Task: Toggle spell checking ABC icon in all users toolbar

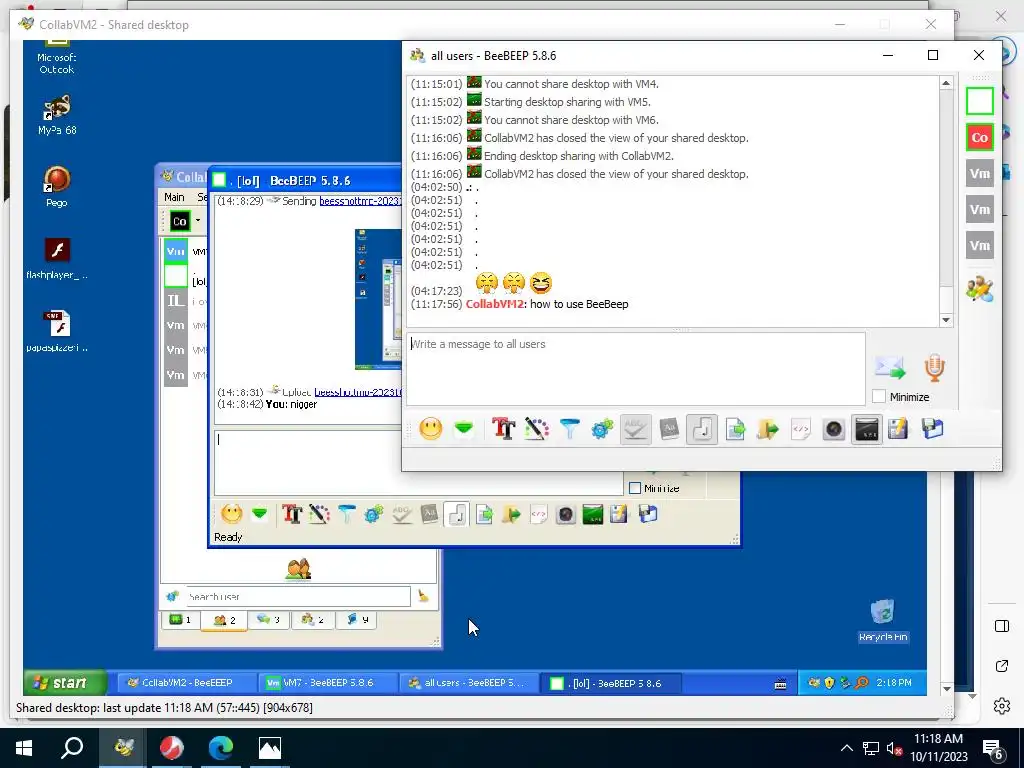Action: tap(635, 429)
